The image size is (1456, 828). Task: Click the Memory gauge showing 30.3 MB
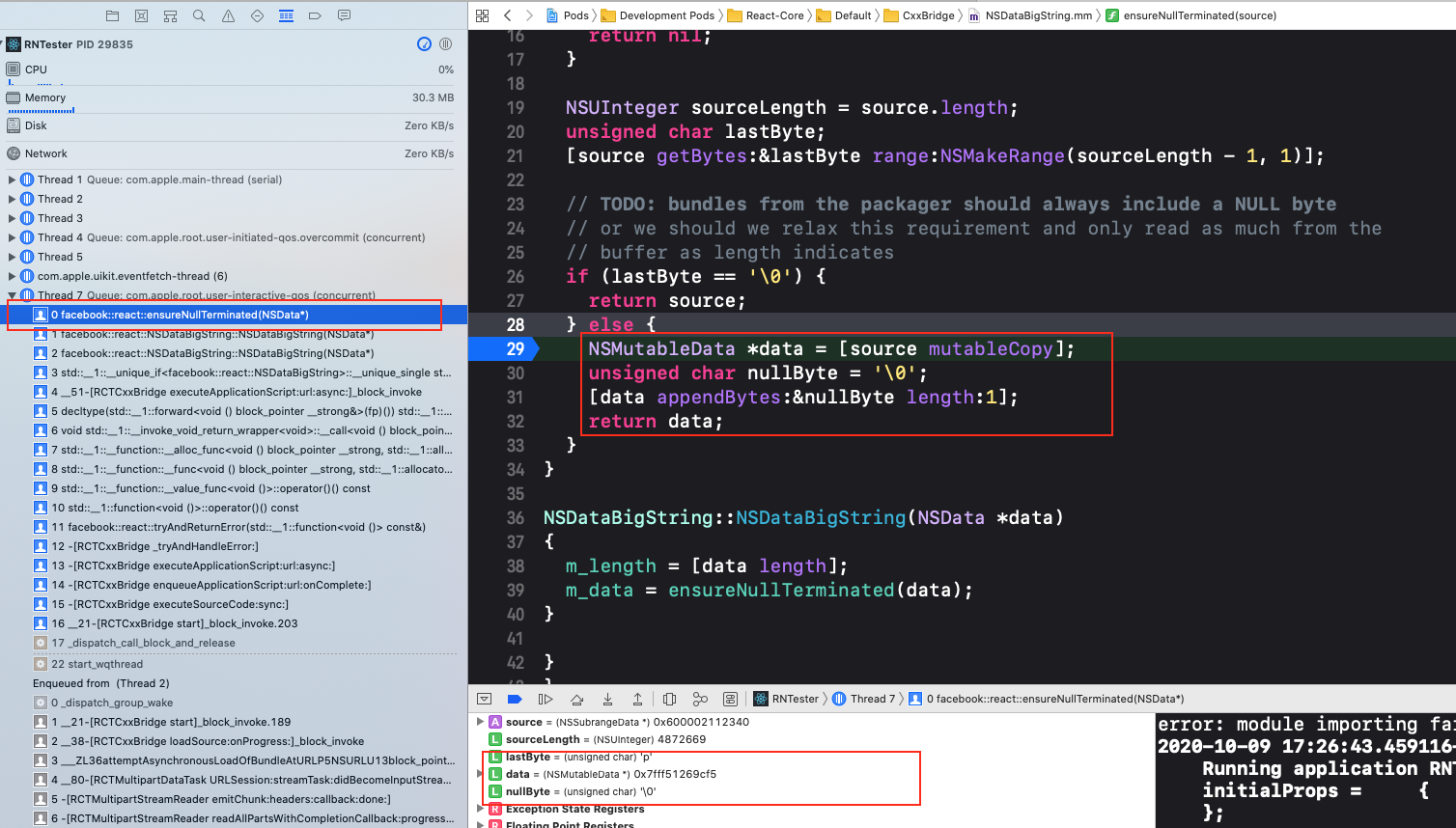pyautogui.click(x=232, y=97)
